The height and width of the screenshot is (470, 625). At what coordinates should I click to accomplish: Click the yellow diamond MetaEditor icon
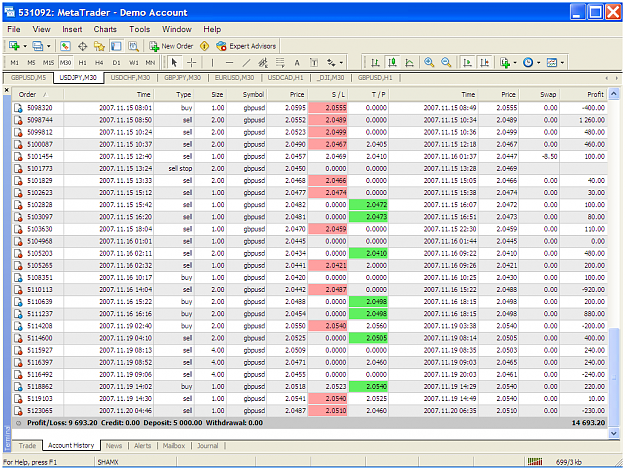pos(204,46)
